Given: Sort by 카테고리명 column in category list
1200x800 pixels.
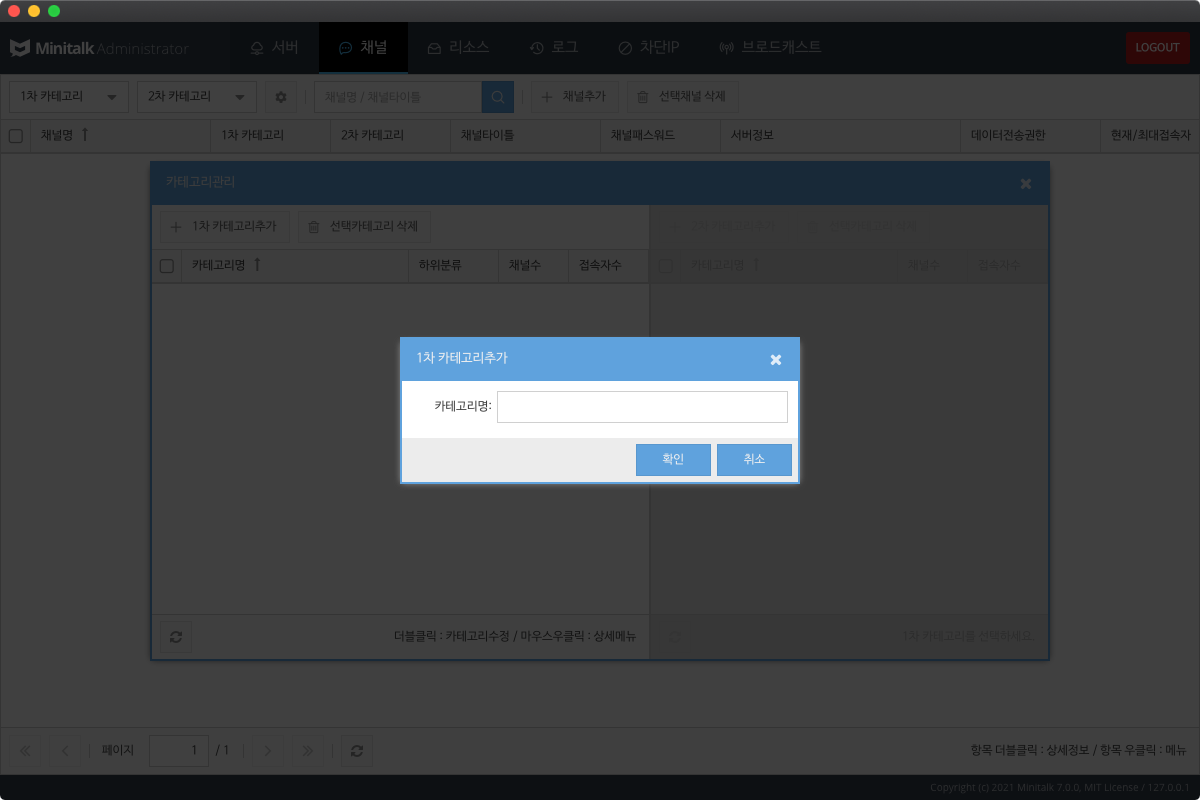Looking at the screenshot, I should pyautogui.click(x=295, y=266).
